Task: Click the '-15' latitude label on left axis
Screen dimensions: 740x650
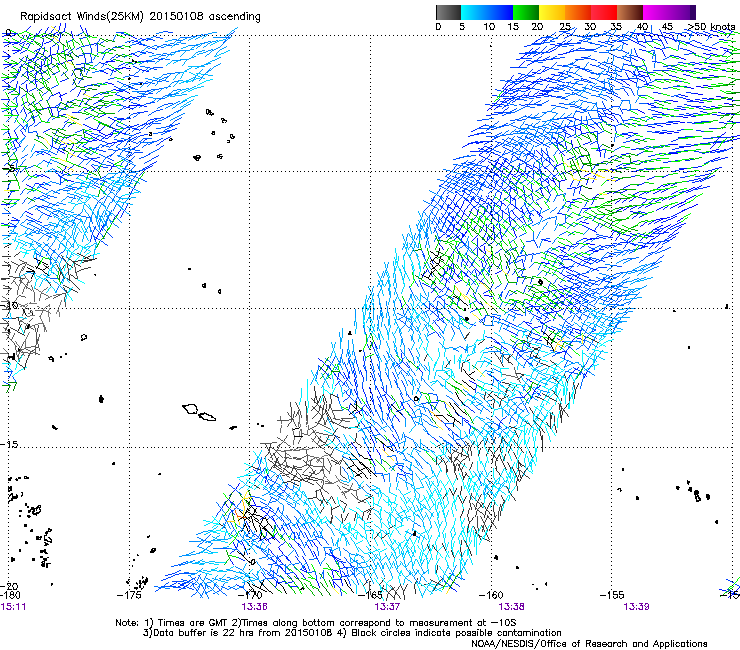Action: pyautogui.click(x=9, y=444)
